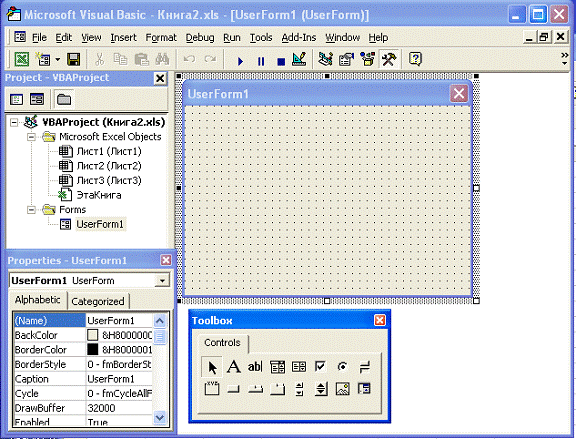The image size is (576, 439).
Task: Open the Window menu
Action: 342,37
